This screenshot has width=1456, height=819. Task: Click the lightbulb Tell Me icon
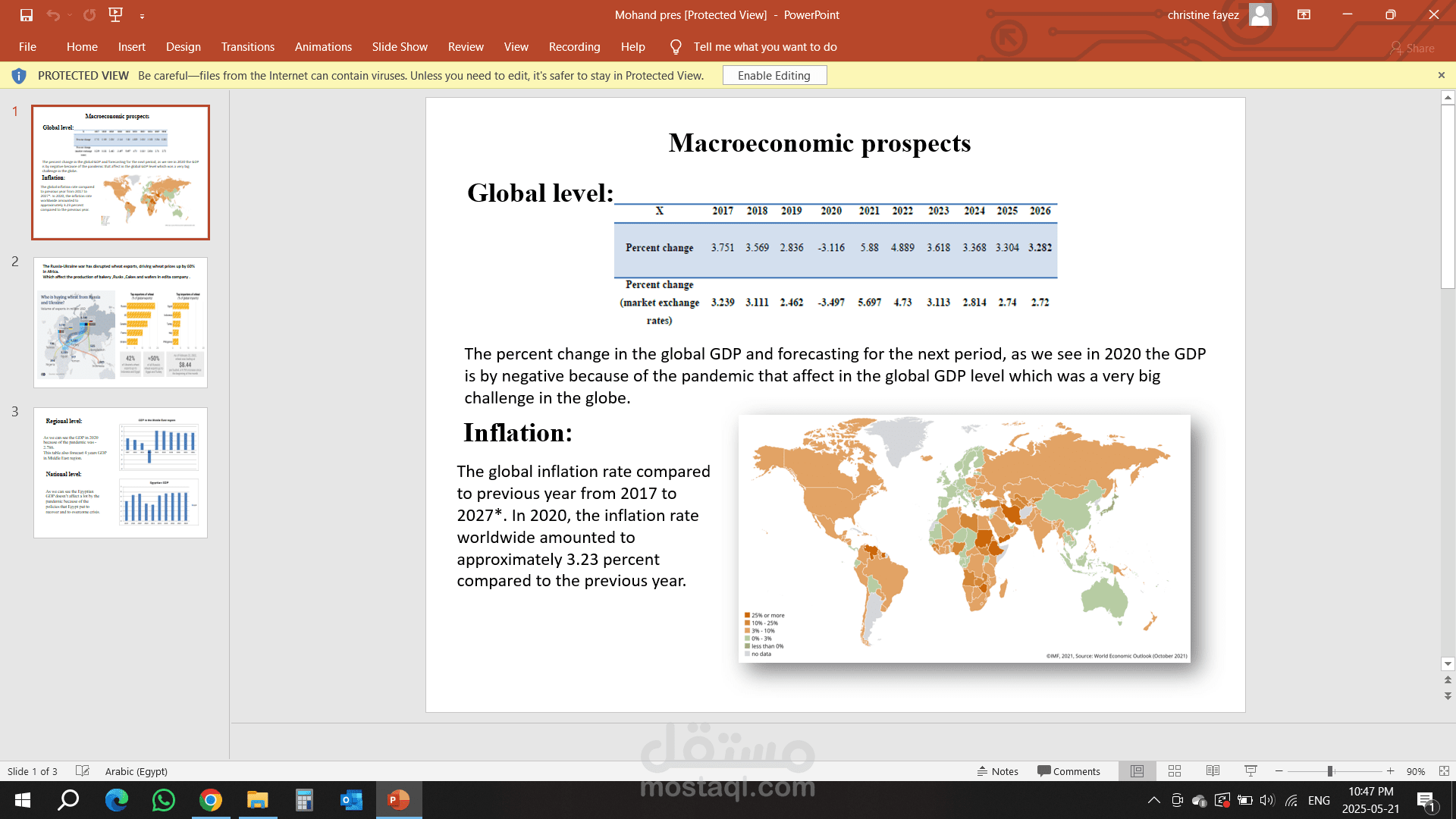[x=676, y=47]
